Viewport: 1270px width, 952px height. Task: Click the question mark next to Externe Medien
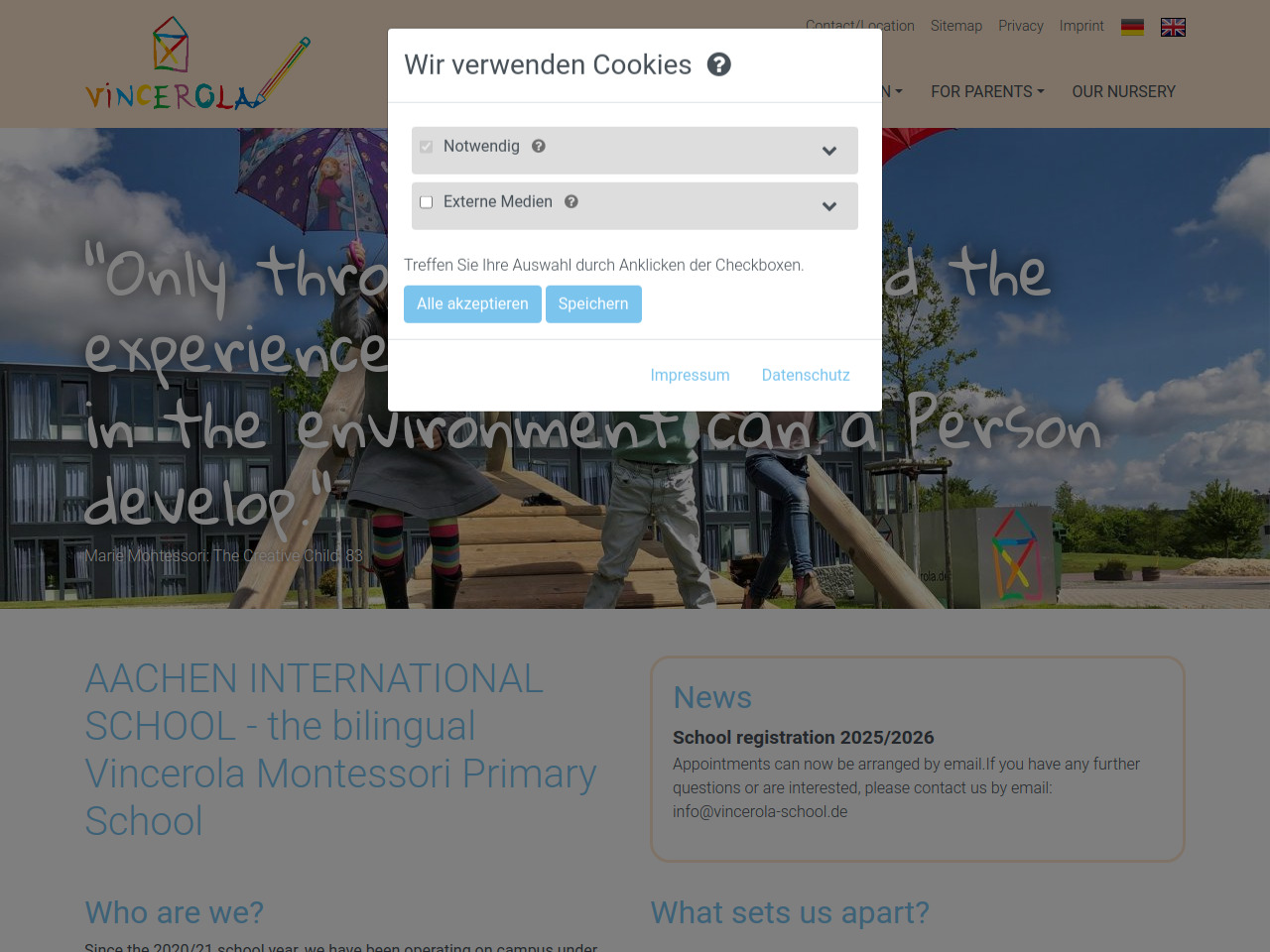tap(571, 201)
